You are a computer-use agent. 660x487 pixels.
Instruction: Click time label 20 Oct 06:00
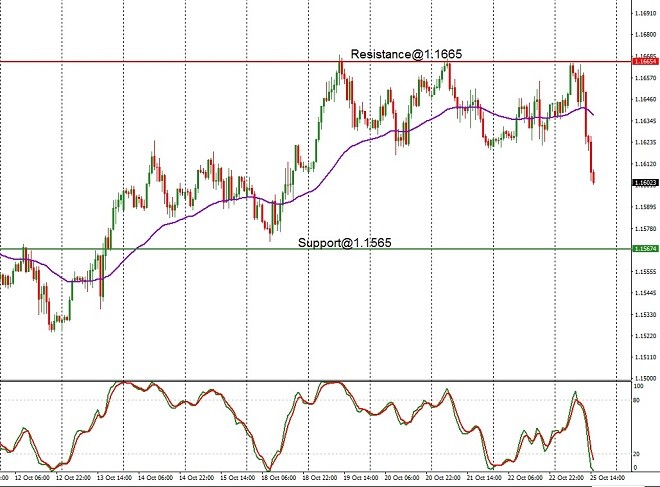pyautogui.click(x=402, y=478)
